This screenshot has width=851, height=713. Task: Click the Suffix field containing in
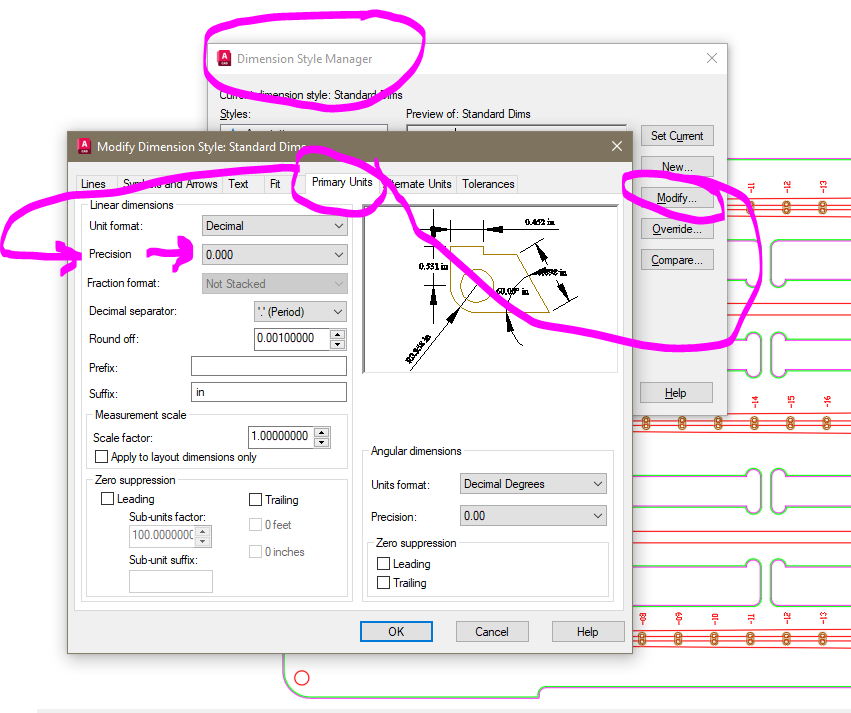tap(269, 392)
